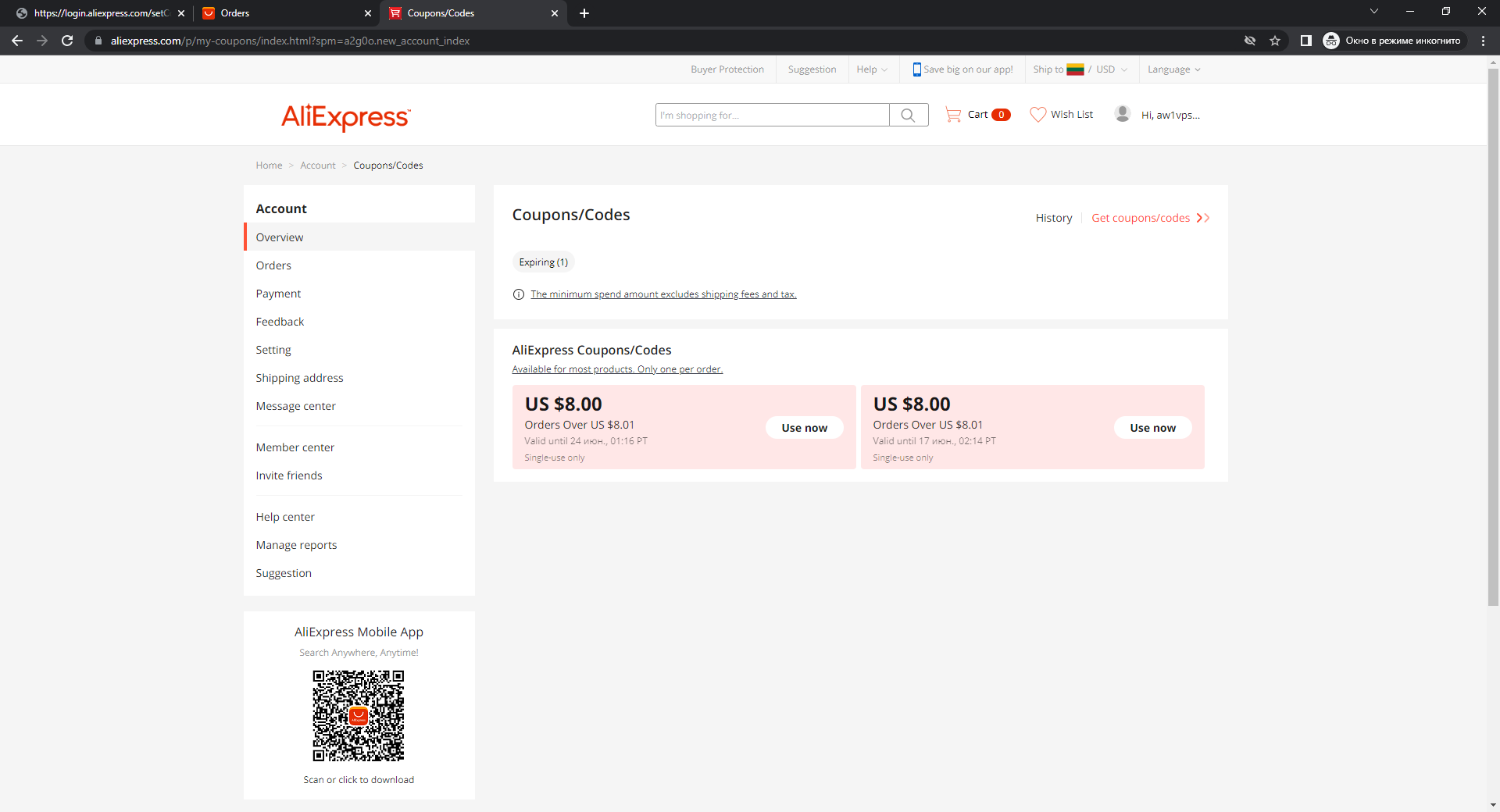The height and width of the screenshot is (812, 1500).
Task: Focus the I'm shopping for search field
Action: (x=772, y=115)
